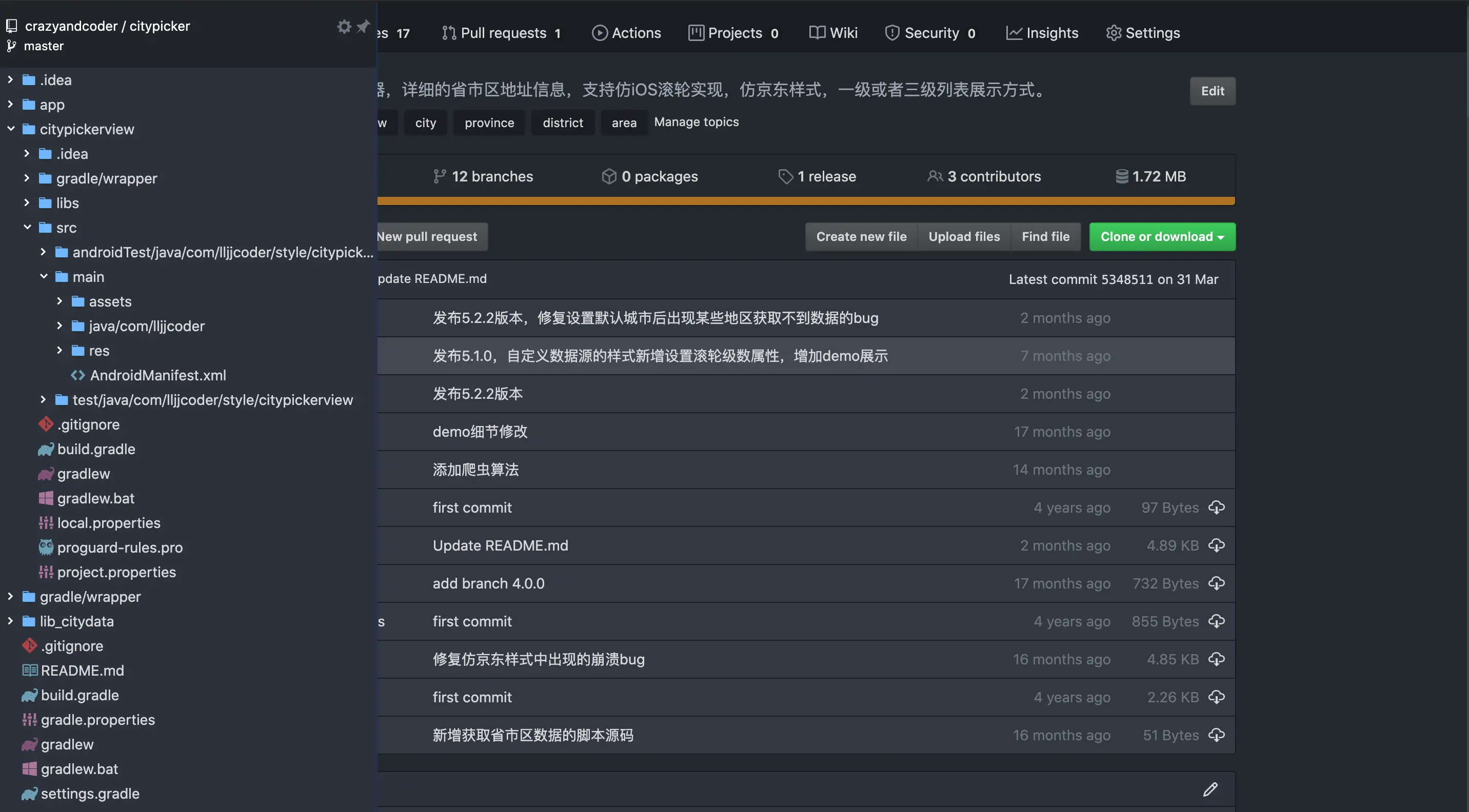Click the README pencil edit icon

click(x=1210, y=789)
